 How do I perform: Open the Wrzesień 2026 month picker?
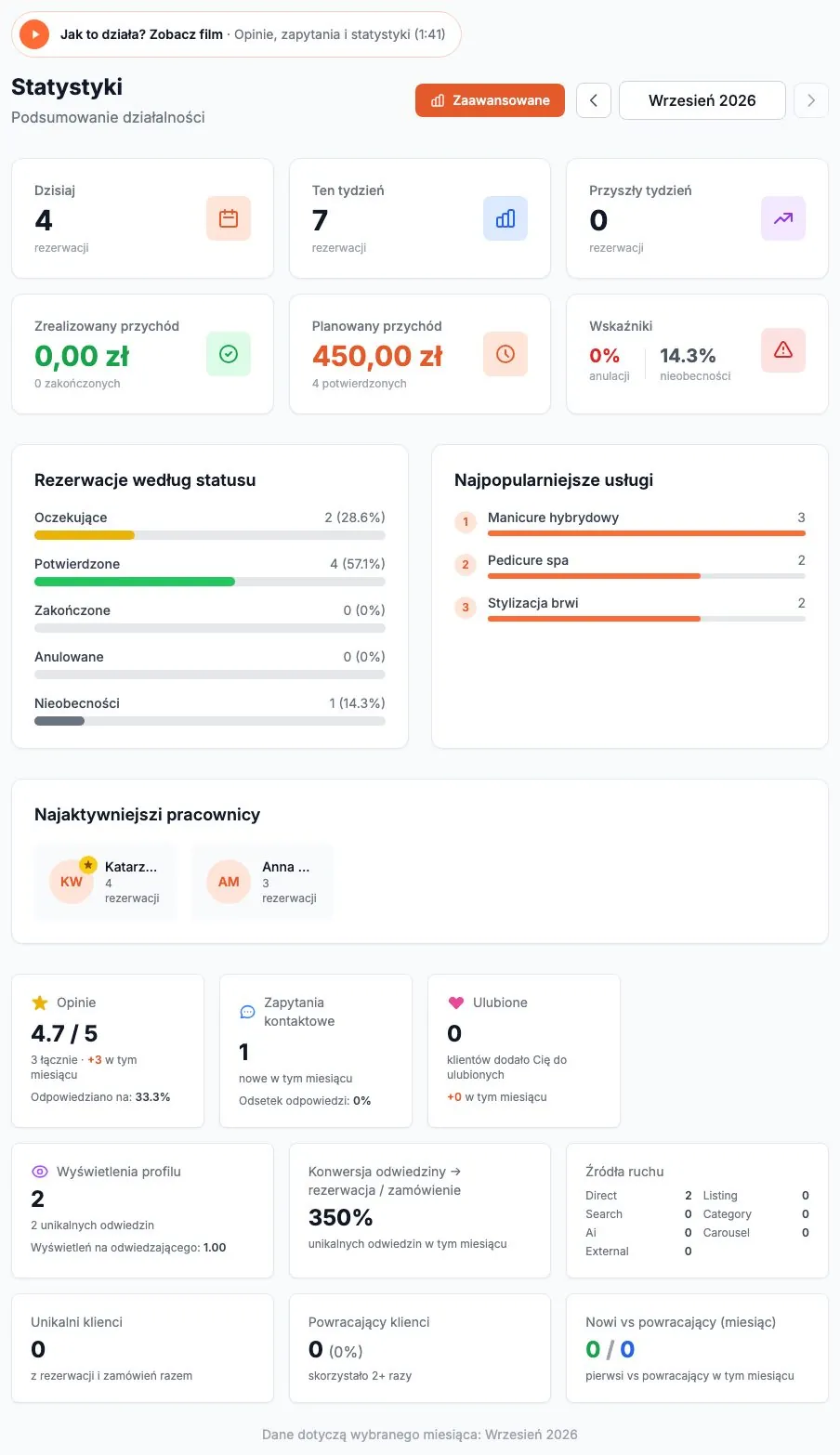click(702, 100)
